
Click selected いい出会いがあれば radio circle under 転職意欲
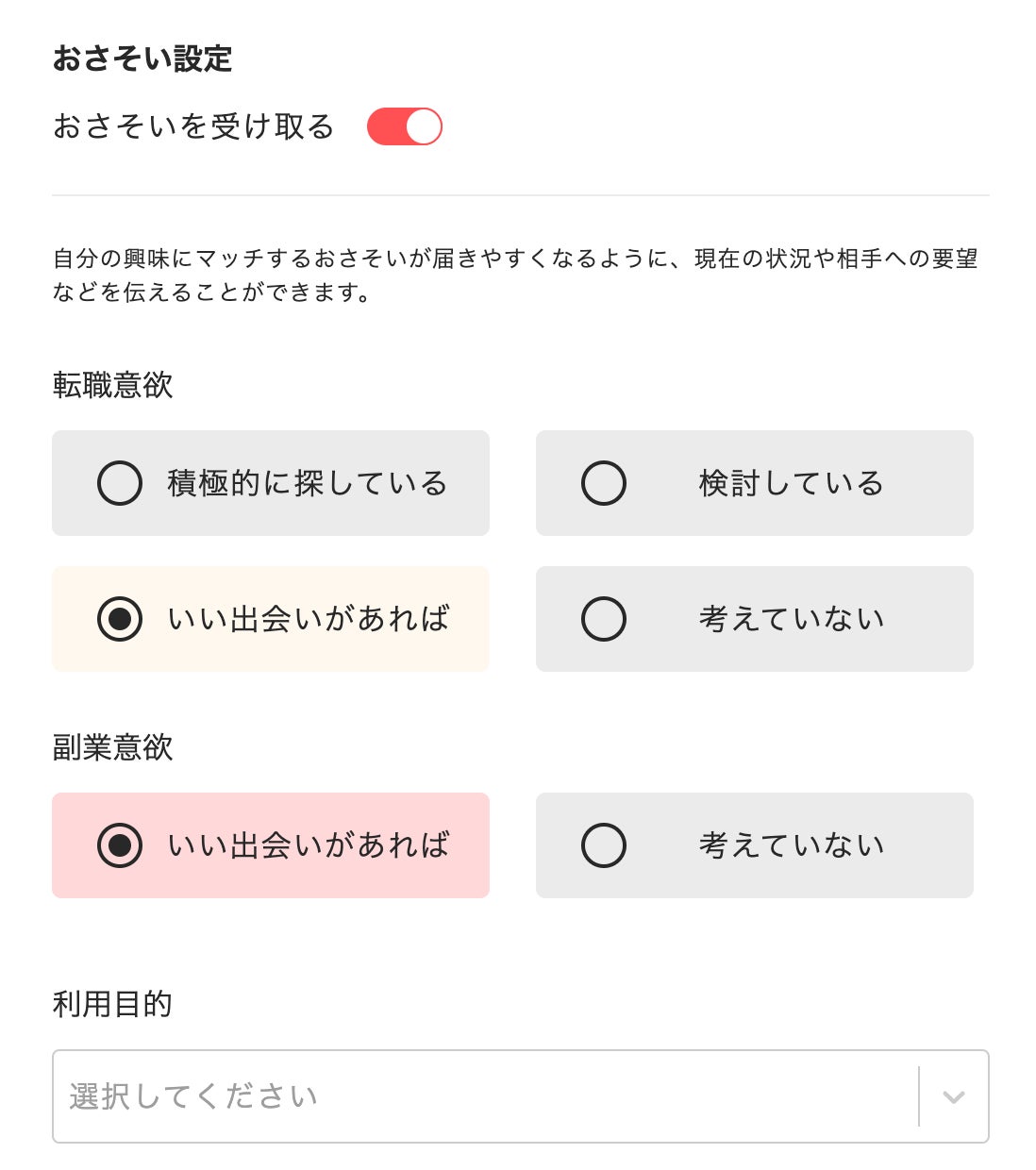pyautogui.click(x=120, y=619)
